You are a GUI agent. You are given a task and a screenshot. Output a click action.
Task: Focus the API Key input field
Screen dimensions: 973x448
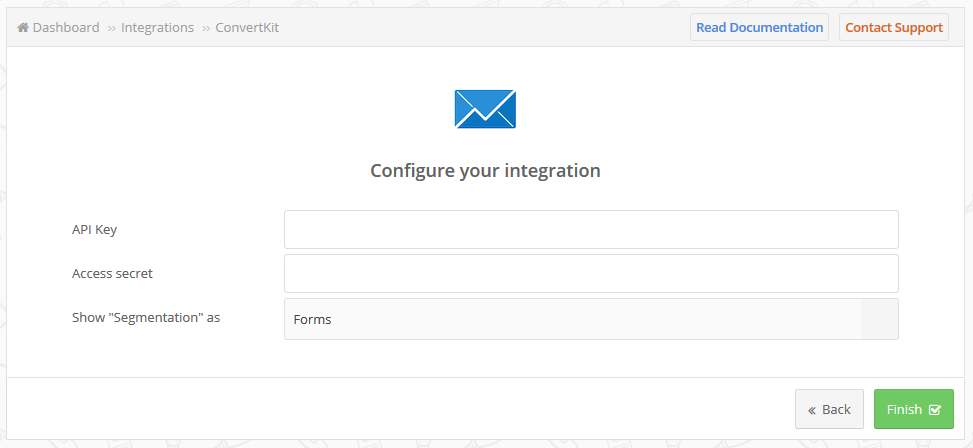[591, 230]
